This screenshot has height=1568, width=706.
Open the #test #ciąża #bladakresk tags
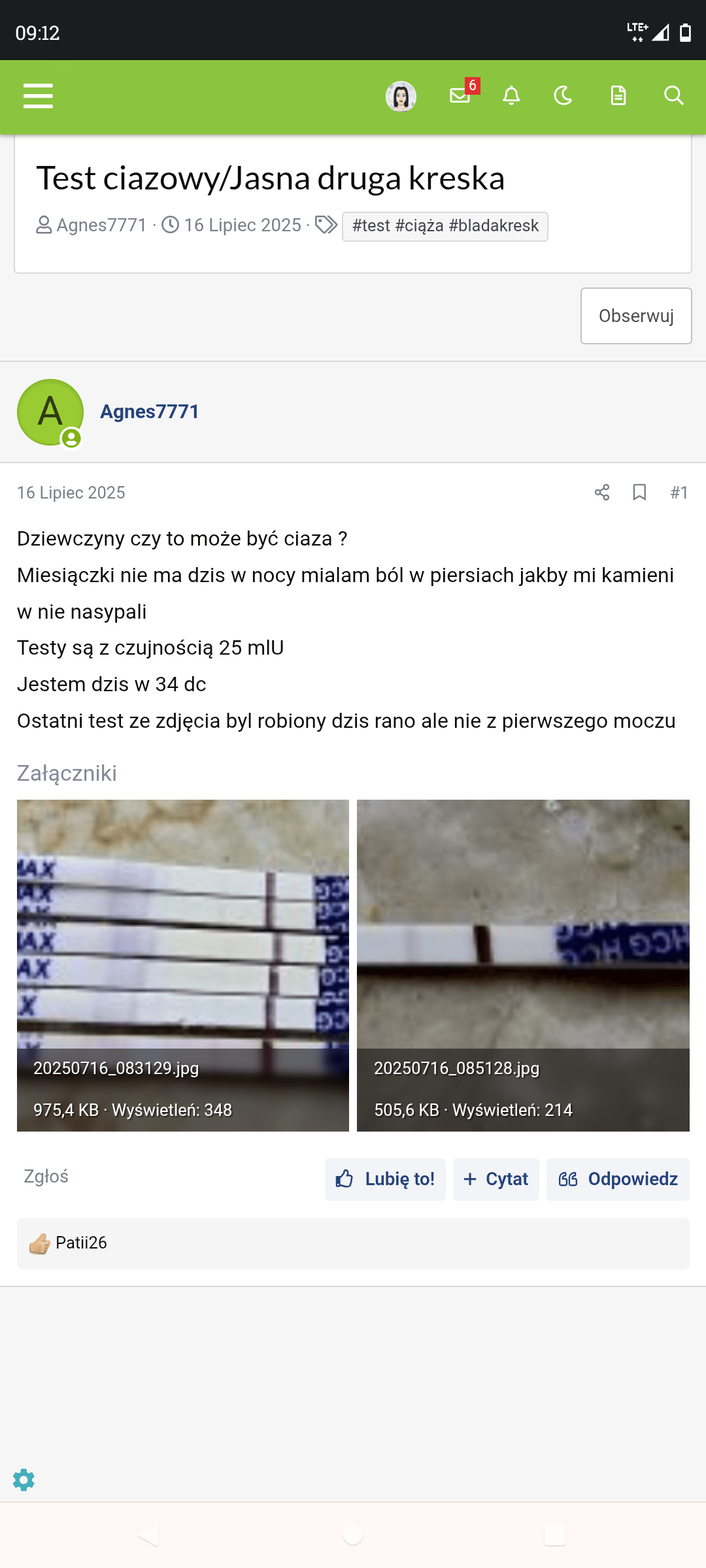[445, 226]
